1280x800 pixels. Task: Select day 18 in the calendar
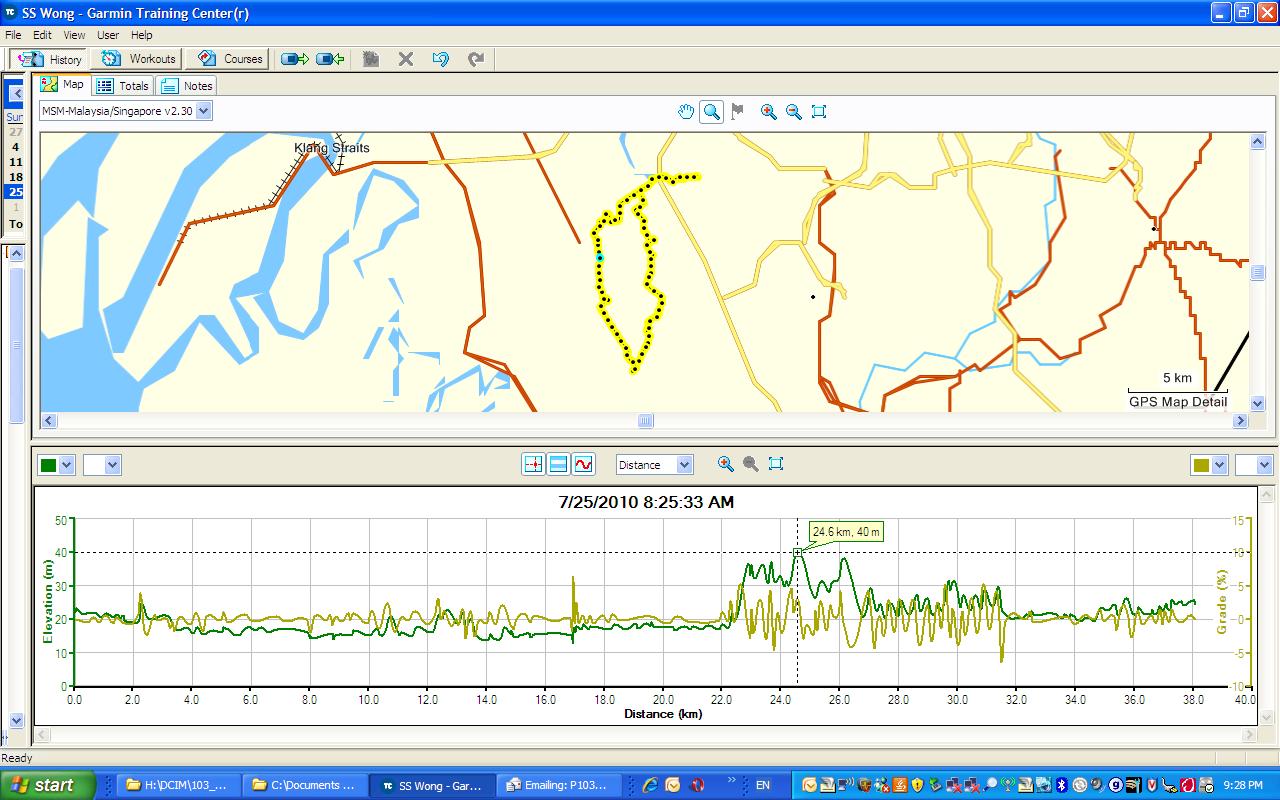pyautogui.click(x=15, y=177)
